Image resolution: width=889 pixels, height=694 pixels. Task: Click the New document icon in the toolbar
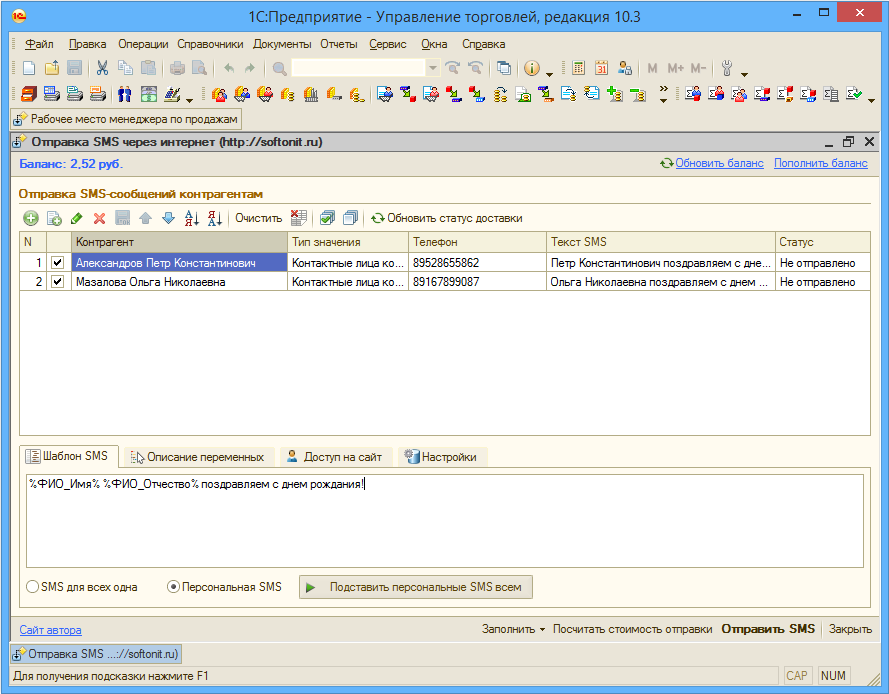(28, 69)
